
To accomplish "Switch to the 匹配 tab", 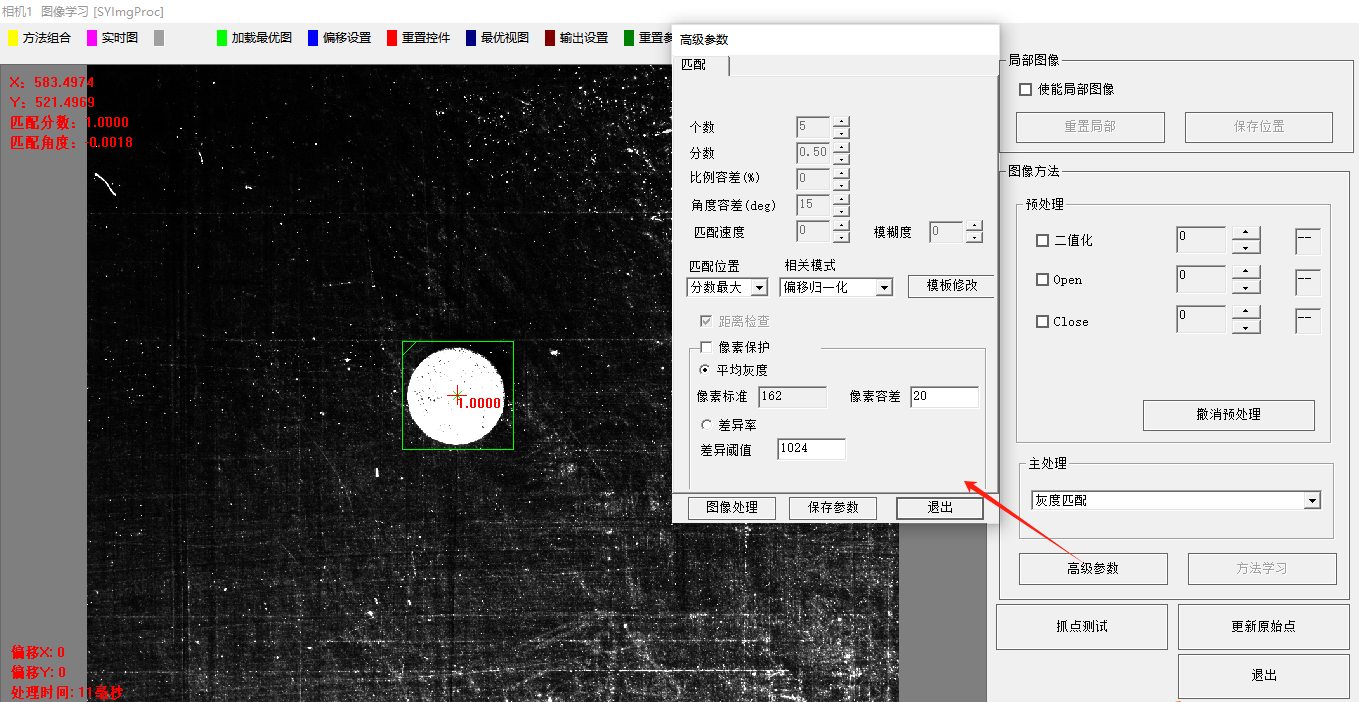I will [x=694, y=65].
